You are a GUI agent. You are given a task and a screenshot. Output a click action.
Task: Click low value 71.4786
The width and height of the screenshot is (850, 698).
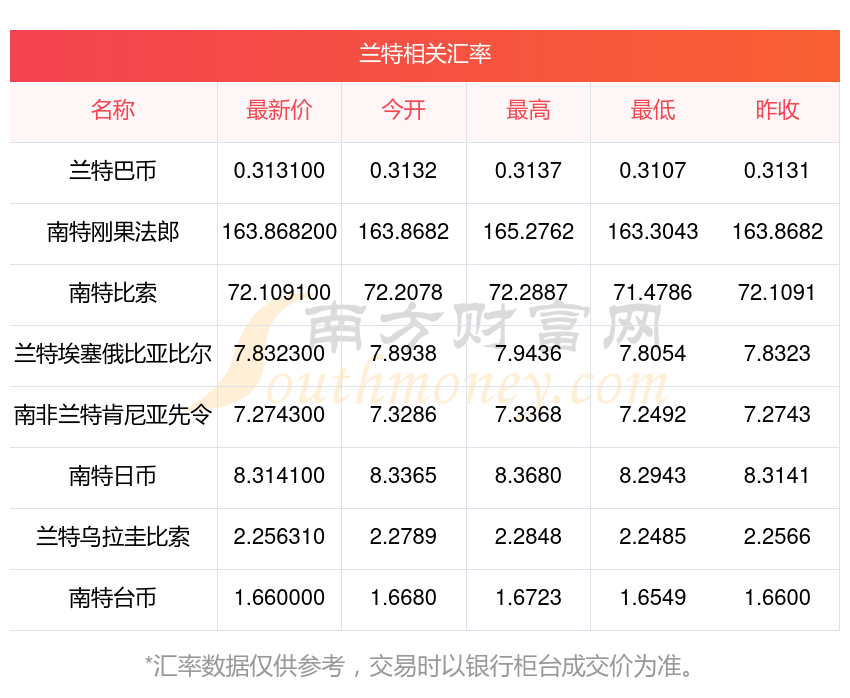coord(653,293)
